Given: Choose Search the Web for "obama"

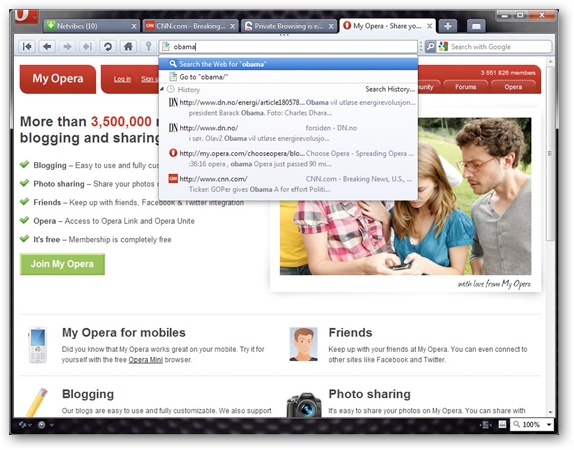Looking at the screenshot, I should pos(288,64).
